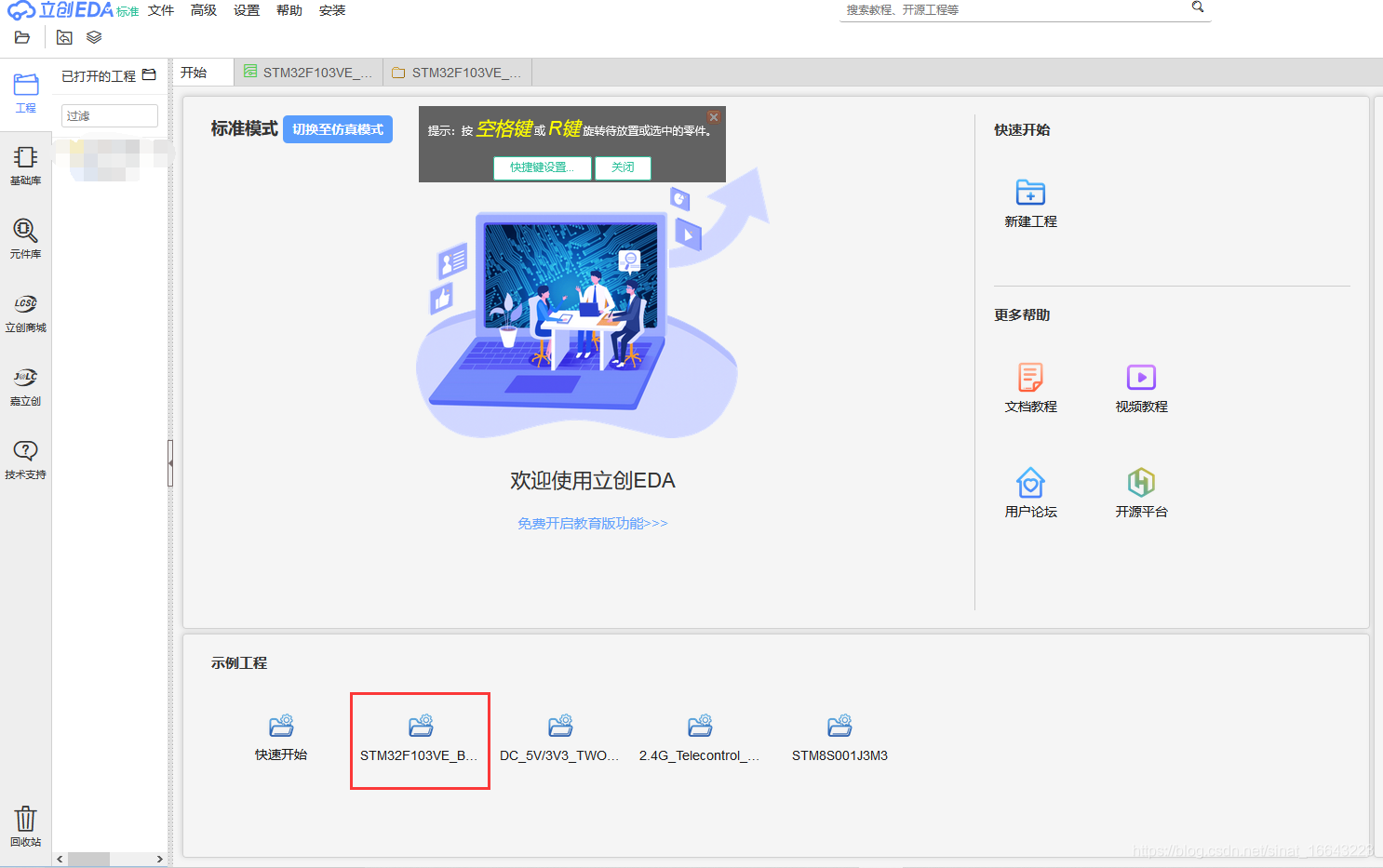Switch to the STM32F103VE project folder tab
Screen dimensions: 1383x868
tap(457, 73)
